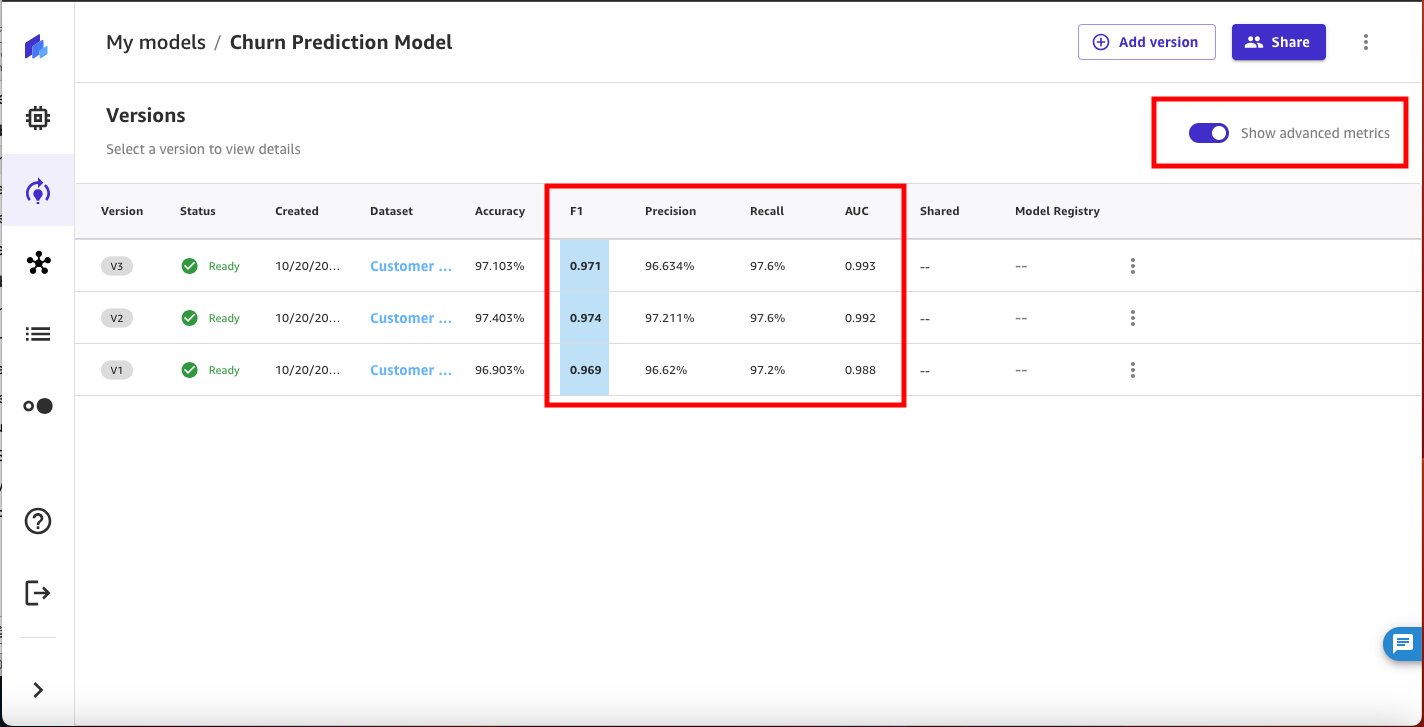1424x727 pixels.
Task: Click the Recall column header
Action: tap(767, 211)
